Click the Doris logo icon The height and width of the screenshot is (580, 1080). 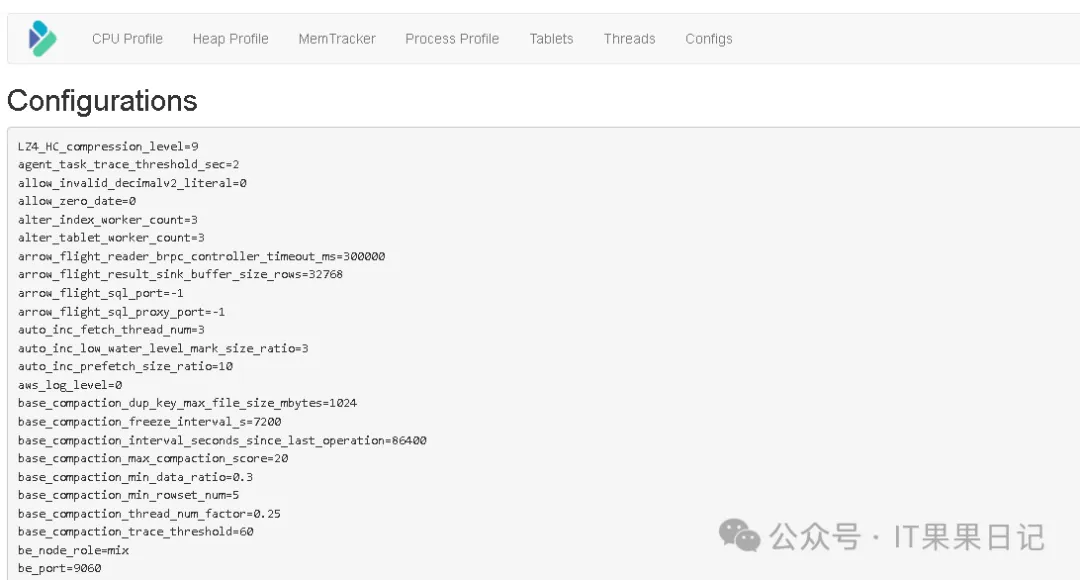(42, 39)
